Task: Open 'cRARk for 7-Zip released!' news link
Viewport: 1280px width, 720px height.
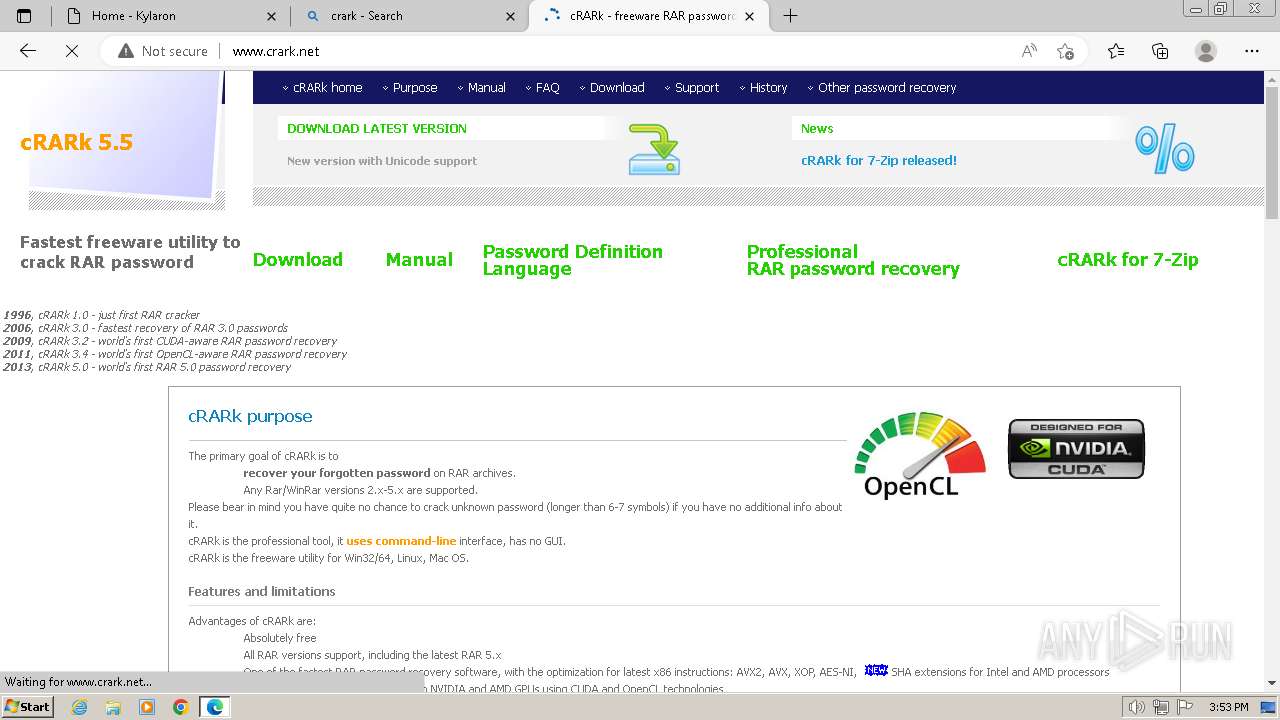Action: pos(879,160)
